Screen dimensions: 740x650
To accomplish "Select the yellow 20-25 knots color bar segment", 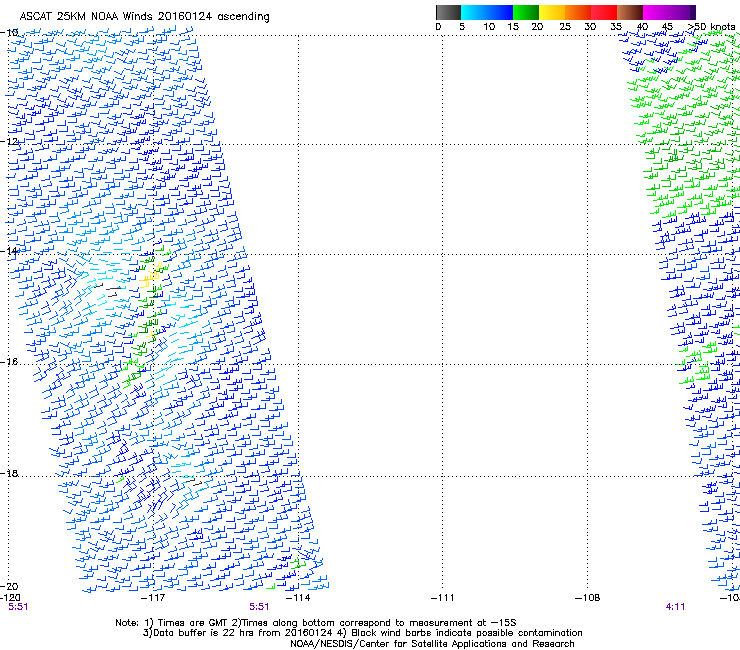I will coord(552,12).
